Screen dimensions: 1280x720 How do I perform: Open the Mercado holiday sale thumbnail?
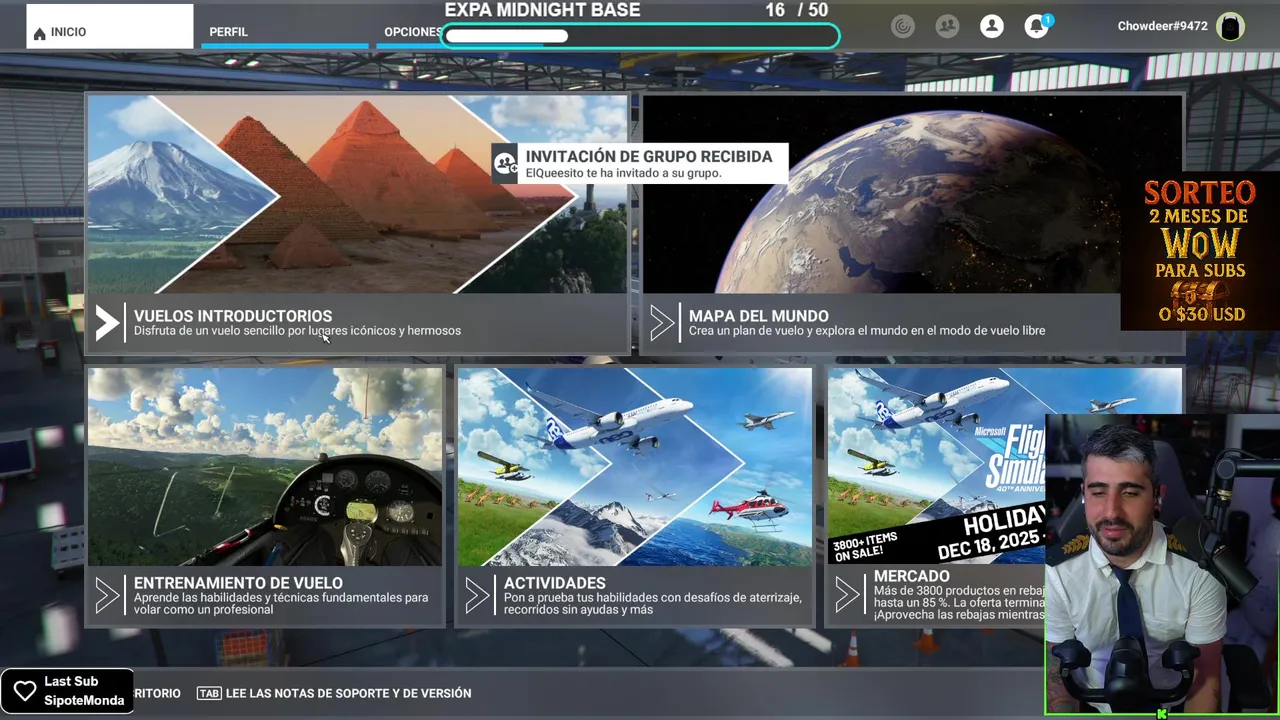click(937, 467)
